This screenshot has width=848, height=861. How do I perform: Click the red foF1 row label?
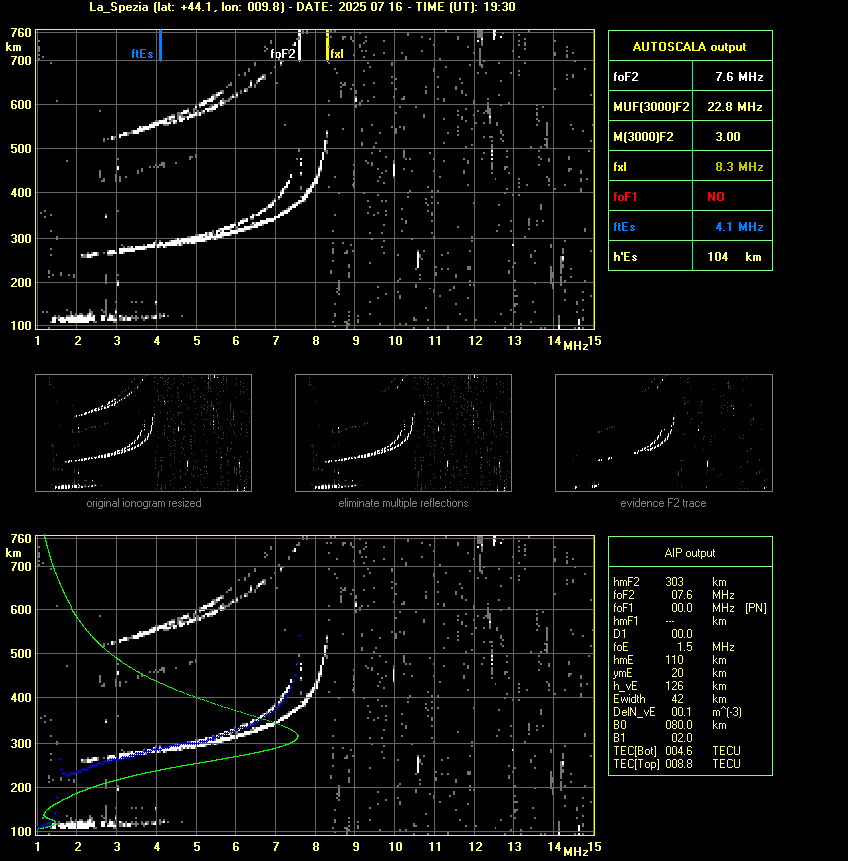(625, 197)
